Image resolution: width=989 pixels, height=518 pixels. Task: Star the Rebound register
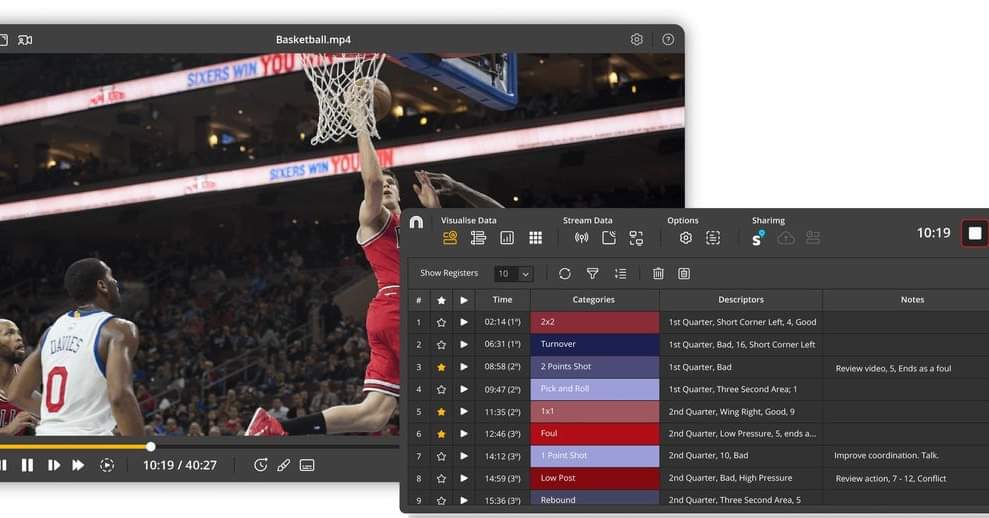(441, 500)
